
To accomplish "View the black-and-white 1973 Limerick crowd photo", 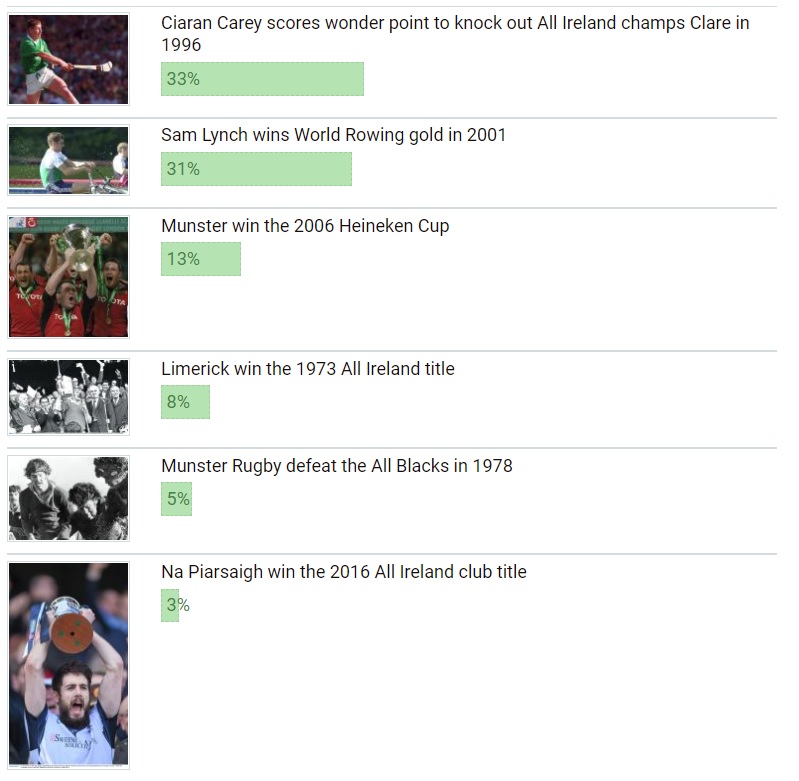I will (x=68, y=397).
